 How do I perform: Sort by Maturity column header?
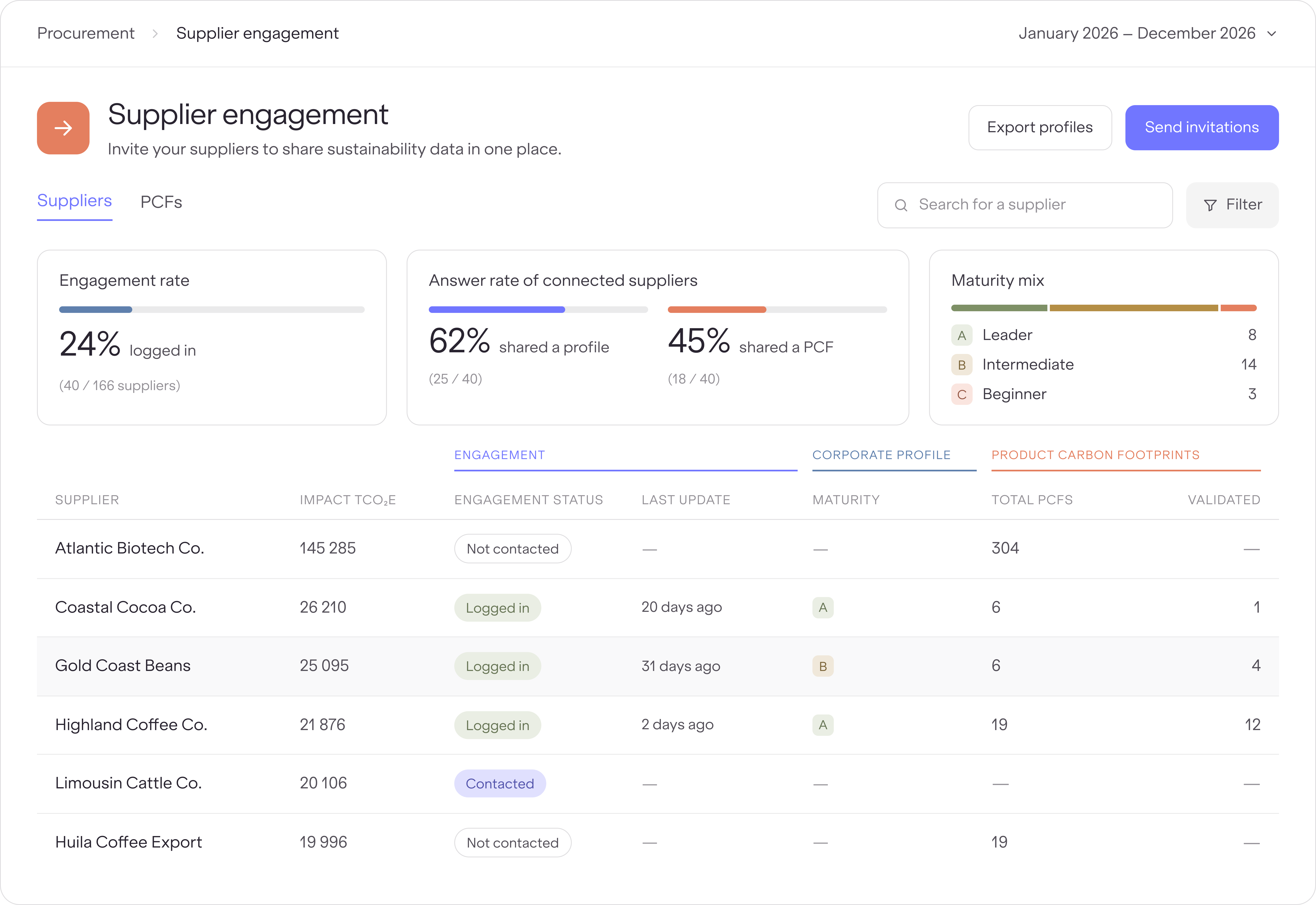(x=846, y=500)
